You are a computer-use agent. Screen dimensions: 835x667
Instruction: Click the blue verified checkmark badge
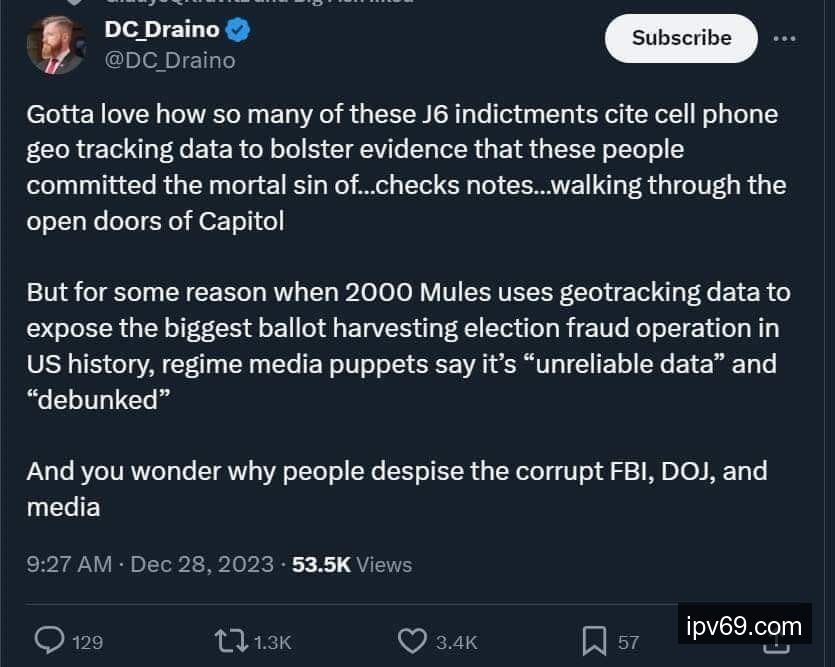tap(237, 31)
